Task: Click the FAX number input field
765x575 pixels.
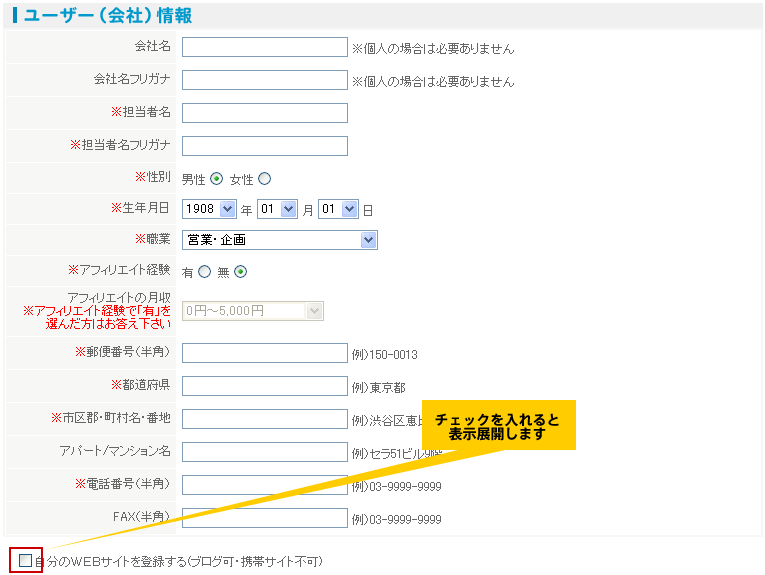Action: point(264,518)
